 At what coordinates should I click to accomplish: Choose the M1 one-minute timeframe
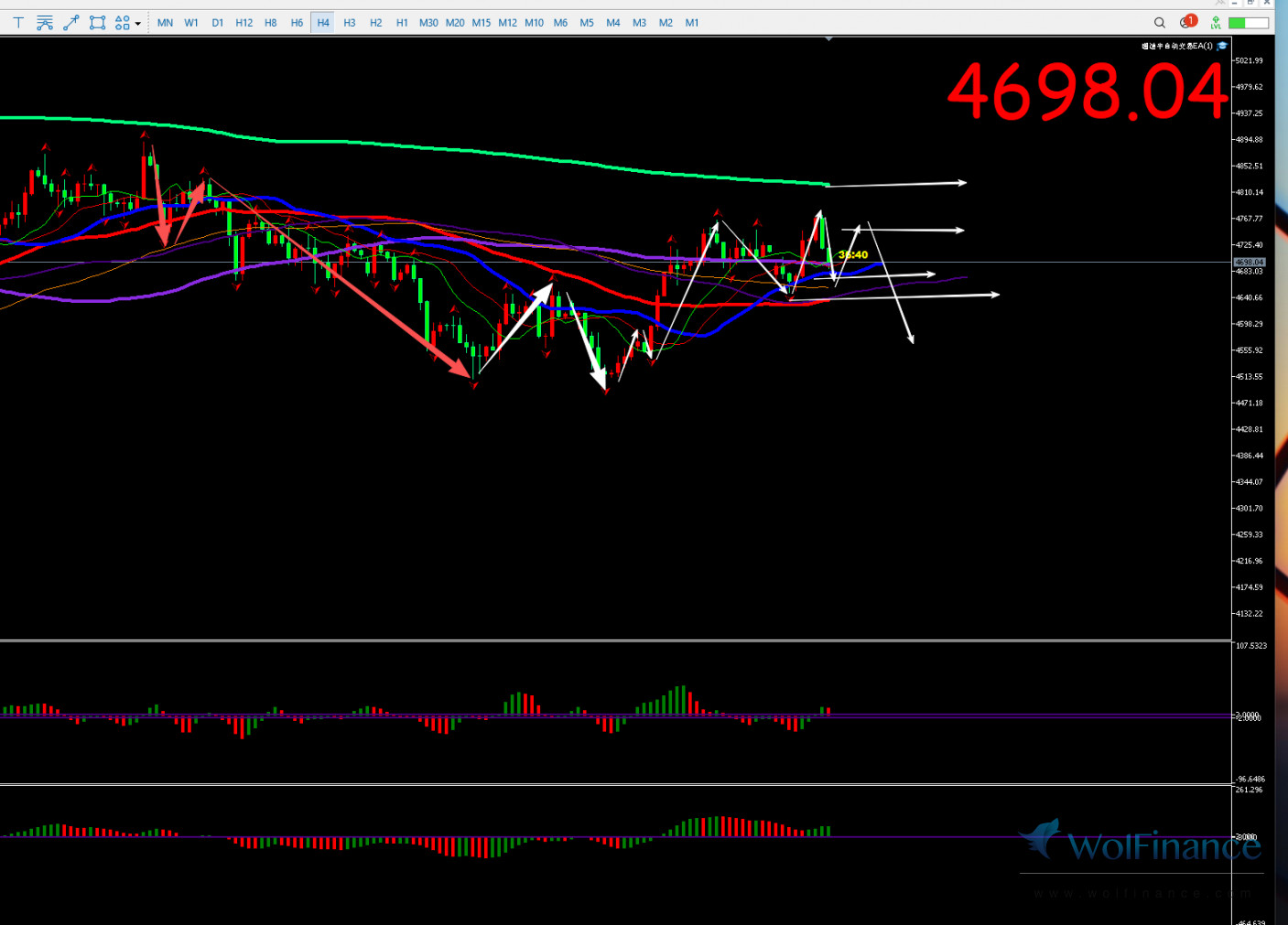click(692, 23)
